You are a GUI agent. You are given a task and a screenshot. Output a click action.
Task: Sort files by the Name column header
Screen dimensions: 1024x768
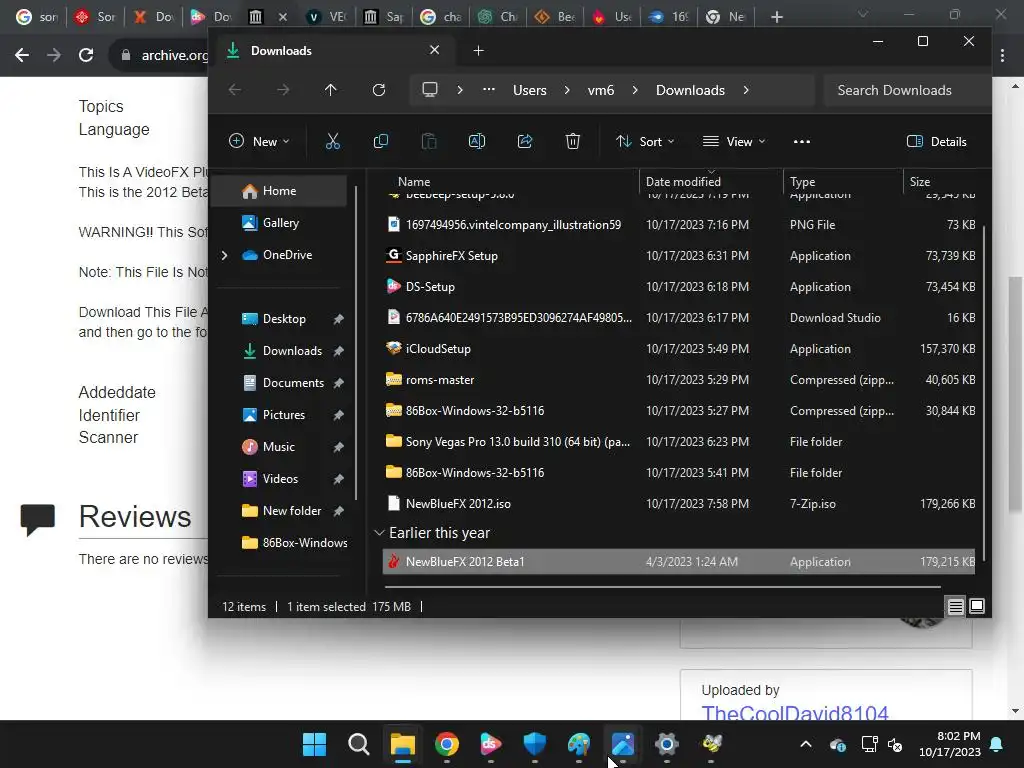pos(414,182)
